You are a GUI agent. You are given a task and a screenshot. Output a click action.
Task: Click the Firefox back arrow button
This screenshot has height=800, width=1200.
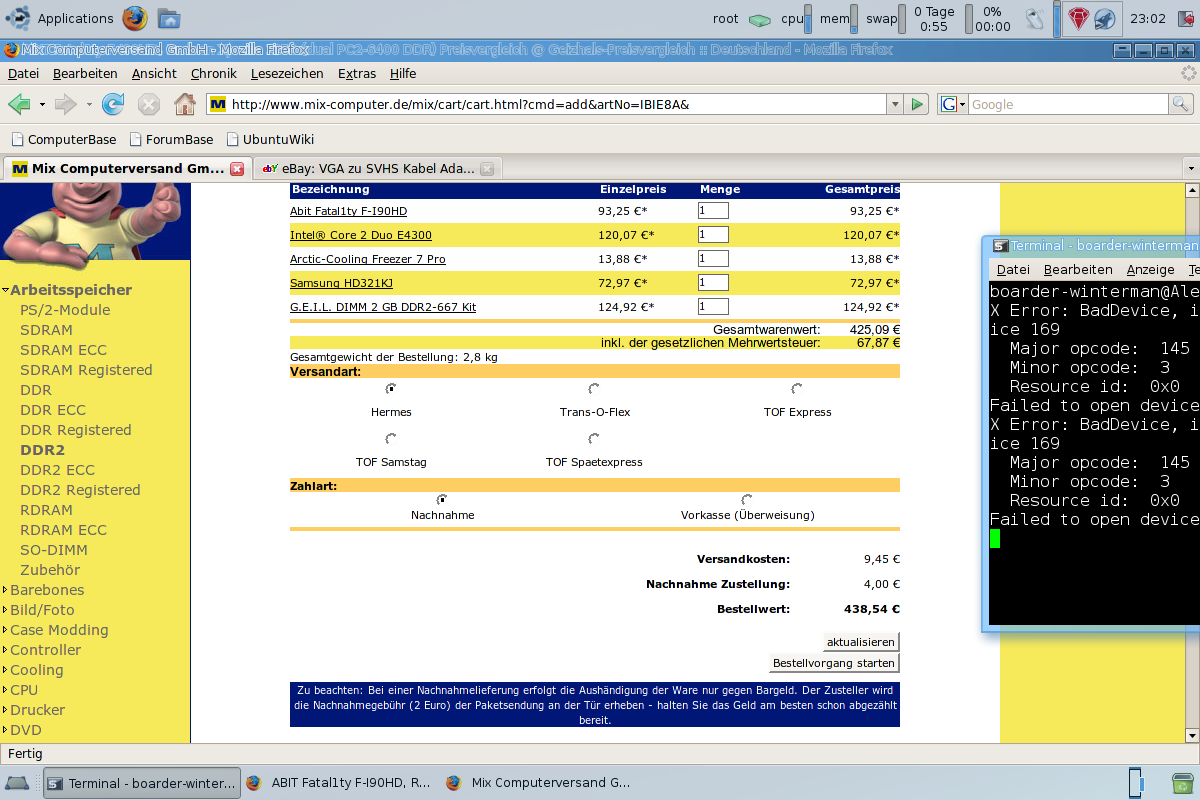point(19,104)
